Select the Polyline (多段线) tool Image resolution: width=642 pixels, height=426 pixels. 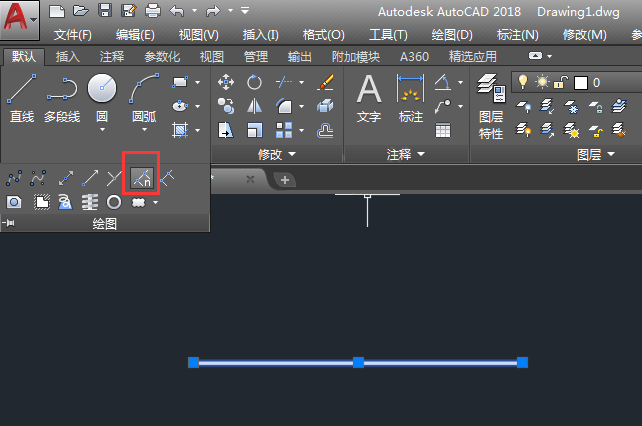(62, 97)
